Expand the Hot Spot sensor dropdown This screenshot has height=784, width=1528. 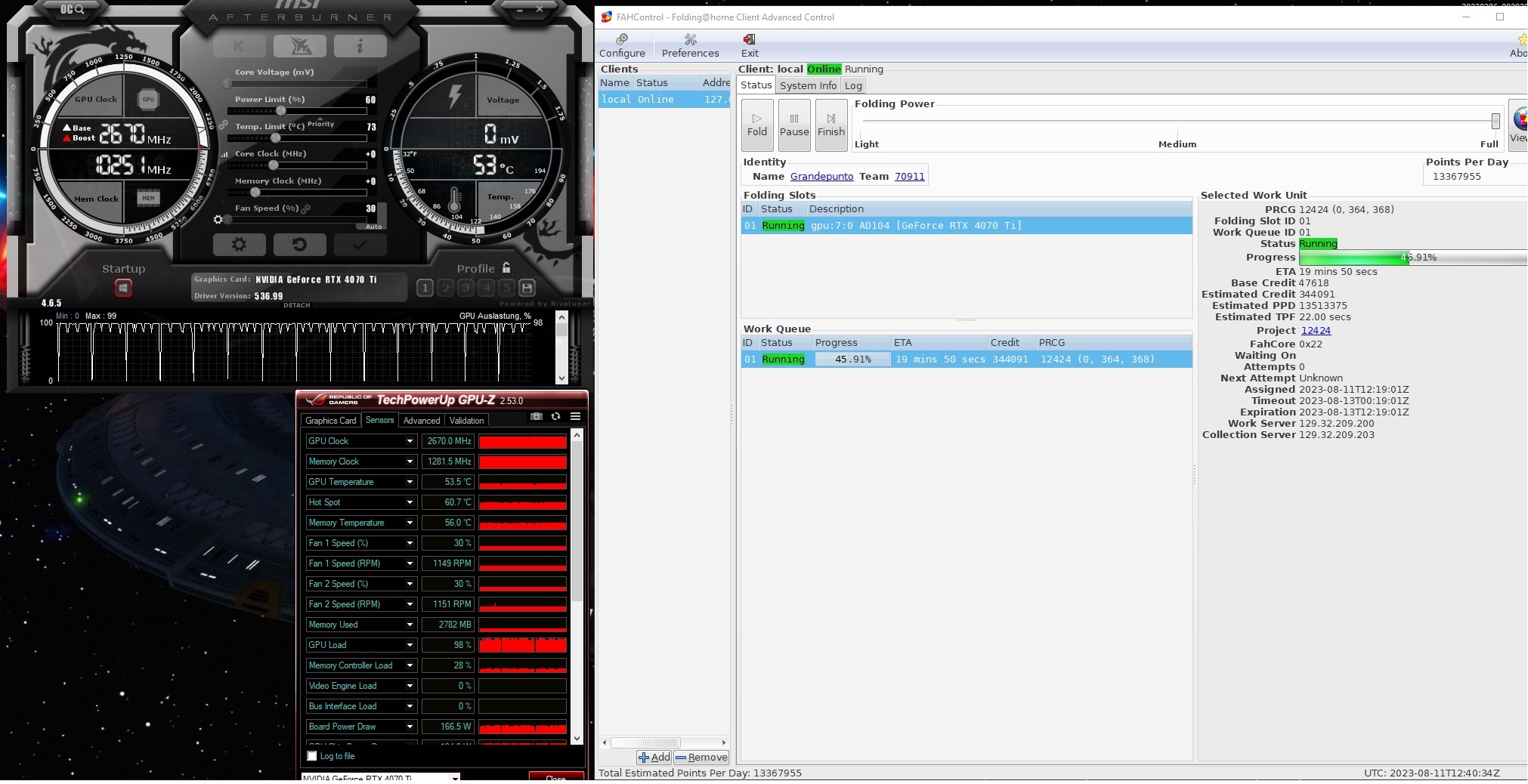[x=410, y=502]
